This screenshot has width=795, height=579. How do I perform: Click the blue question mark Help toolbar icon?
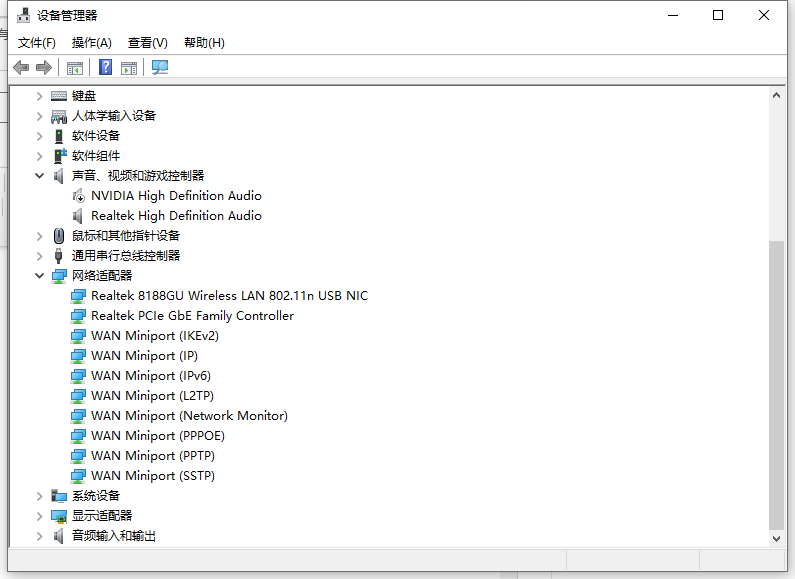pyautogui.click(x=105, y=67)
